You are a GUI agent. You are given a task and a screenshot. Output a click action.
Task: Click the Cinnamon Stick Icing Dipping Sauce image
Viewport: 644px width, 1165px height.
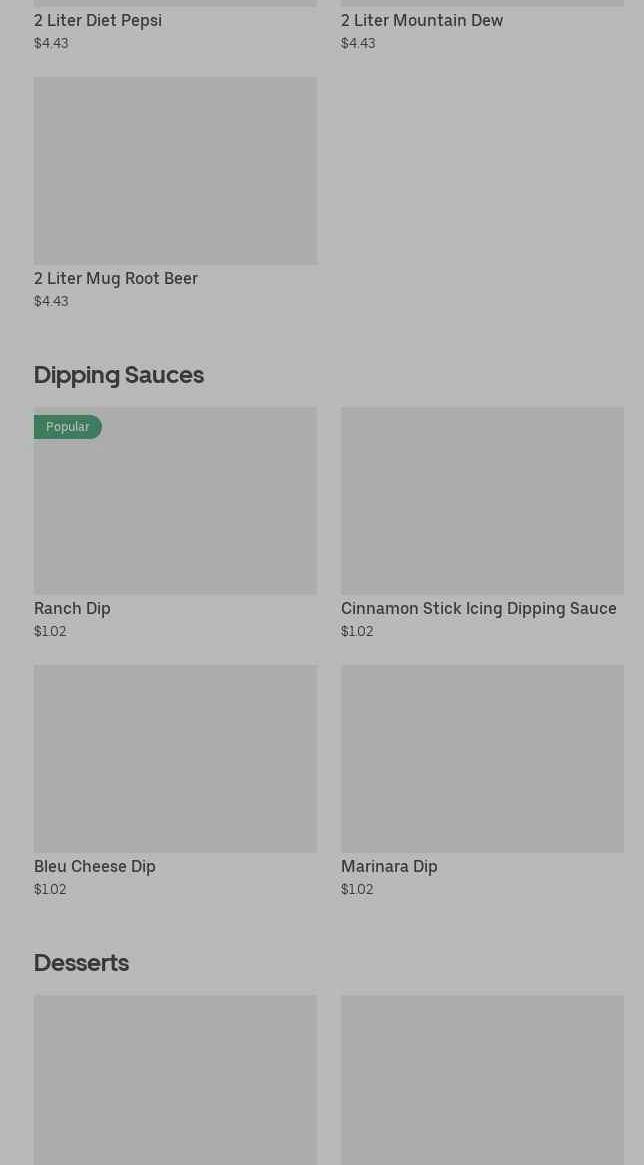(x=482, y=500)
